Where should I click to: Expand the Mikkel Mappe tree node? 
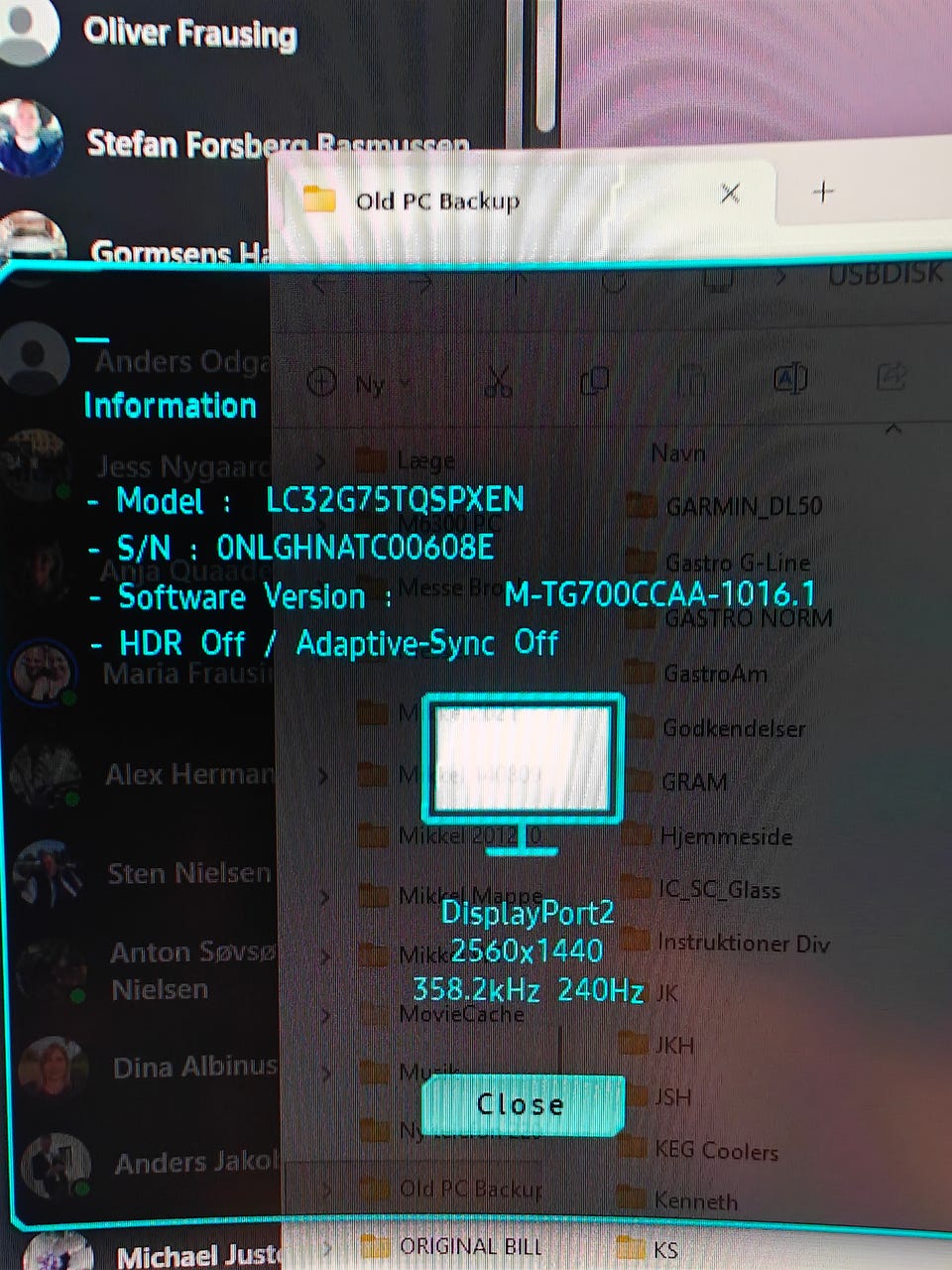tap(325, 896)
